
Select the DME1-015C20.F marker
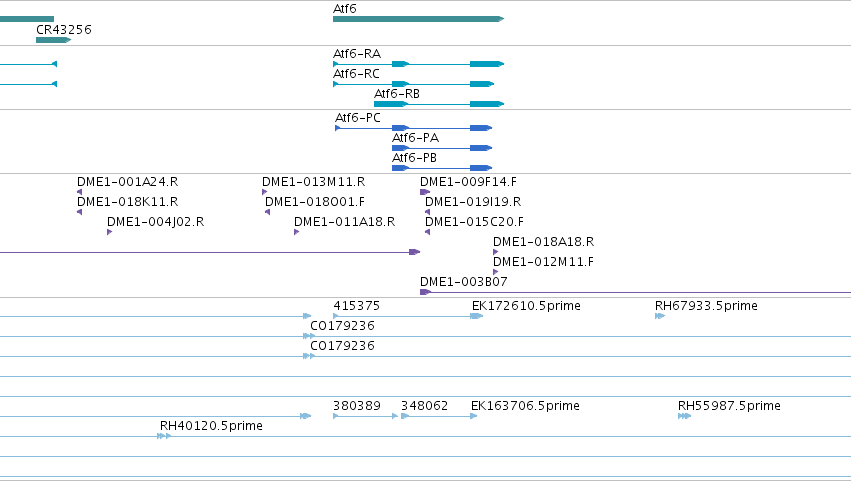pyautogui.click(x=428, y=232)
